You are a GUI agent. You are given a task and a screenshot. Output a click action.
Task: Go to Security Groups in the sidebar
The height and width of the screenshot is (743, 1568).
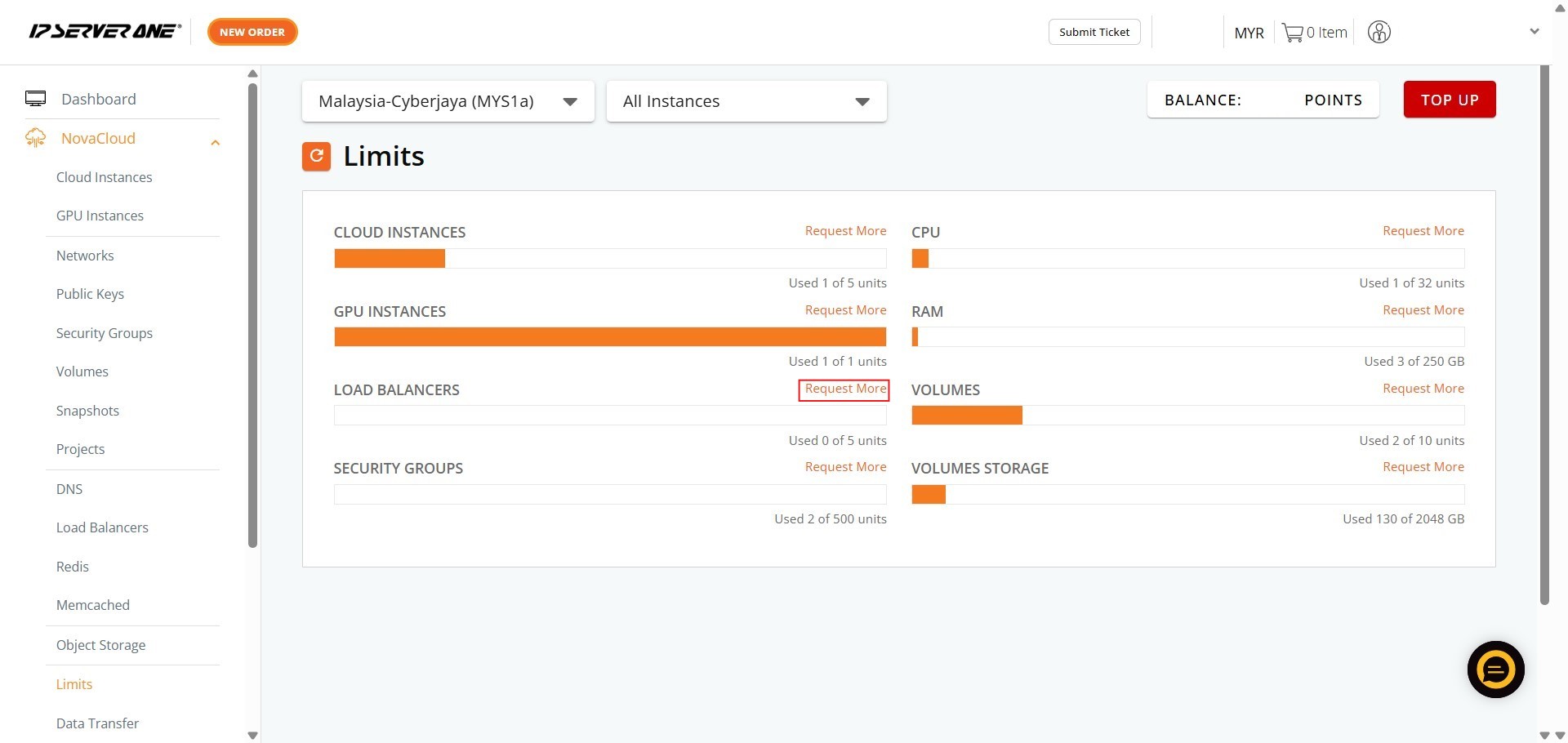(104, 333)
